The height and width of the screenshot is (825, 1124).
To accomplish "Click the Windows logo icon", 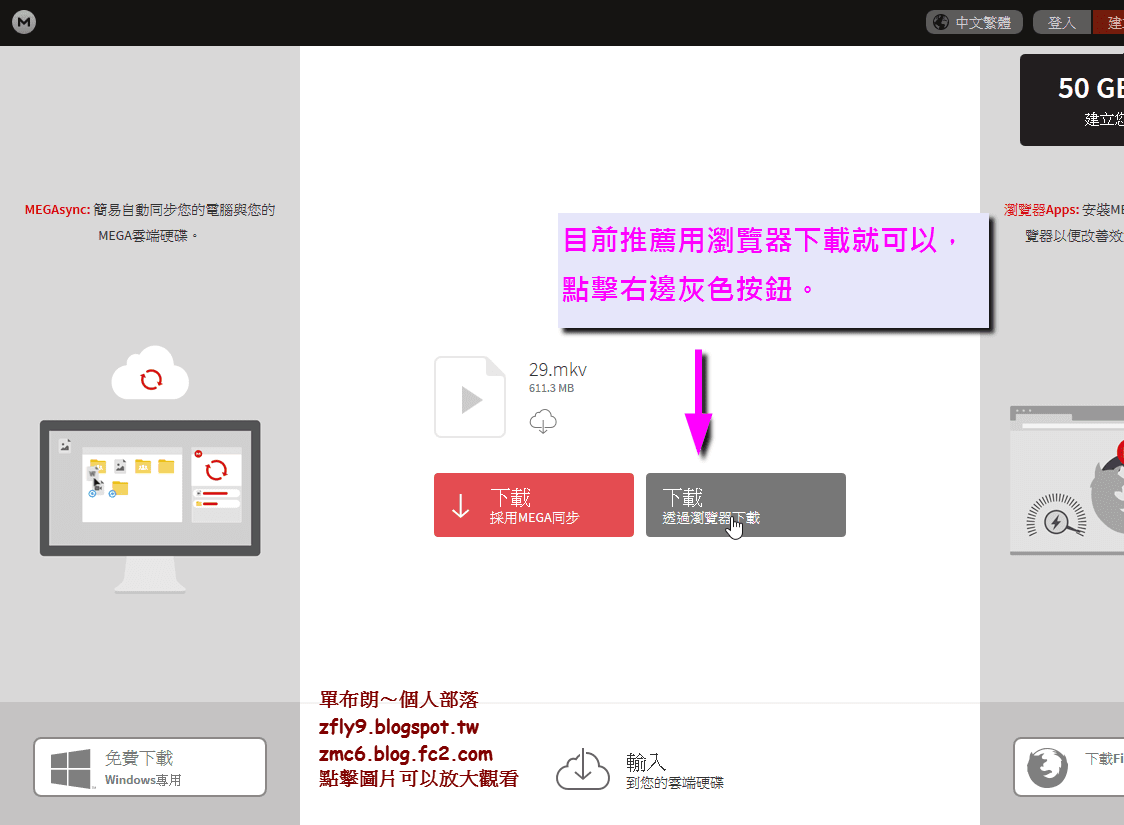I will [x=71, y=768].
